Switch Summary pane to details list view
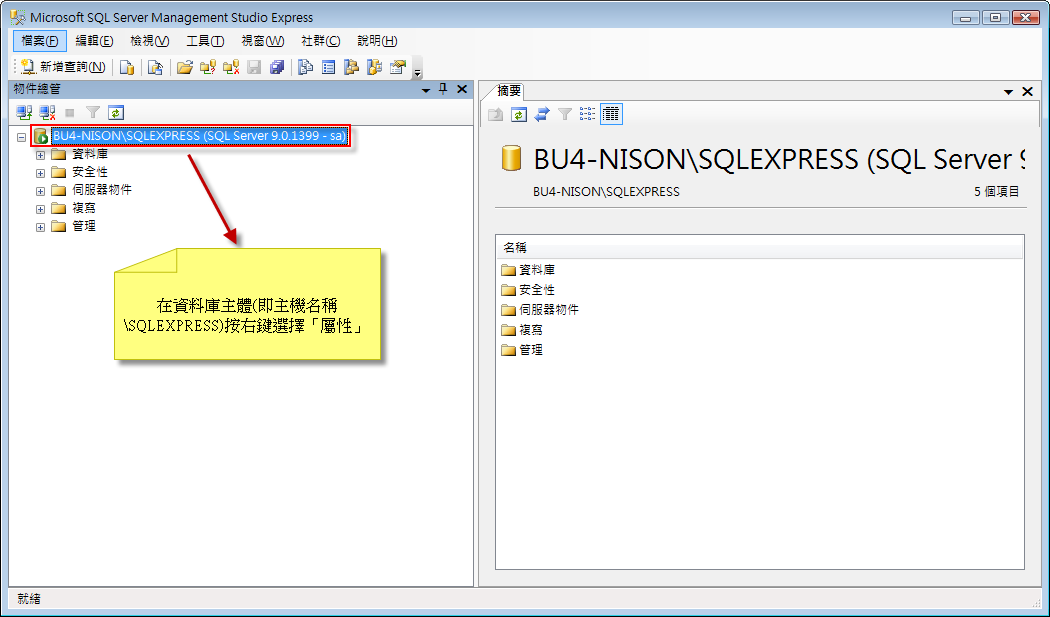The image size is (1050, 617). [610, 113]
